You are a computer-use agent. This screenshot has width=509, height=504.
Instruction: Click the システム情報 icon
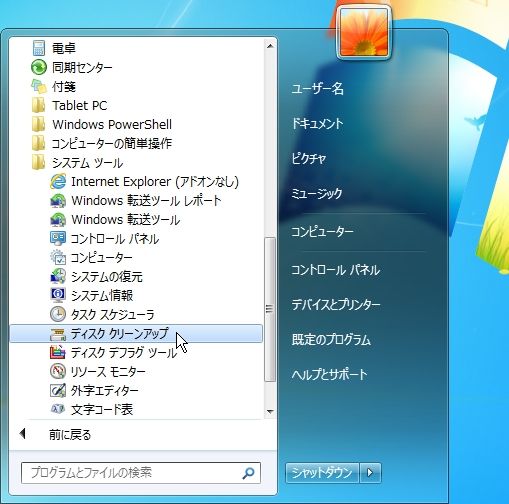pos(58,295)
